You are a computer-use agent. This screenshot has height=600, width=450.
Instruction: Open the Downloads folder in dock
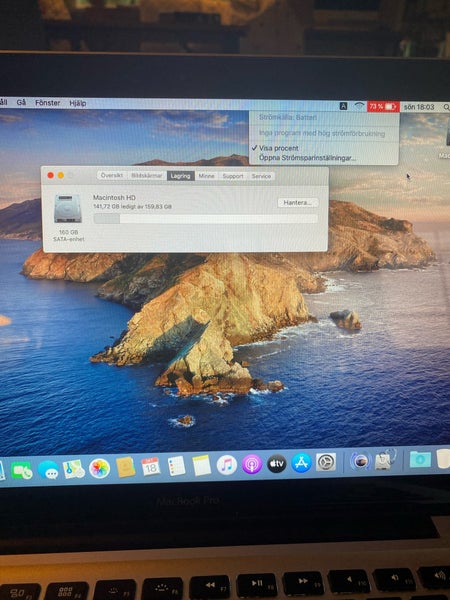click(x=420, y=459)
